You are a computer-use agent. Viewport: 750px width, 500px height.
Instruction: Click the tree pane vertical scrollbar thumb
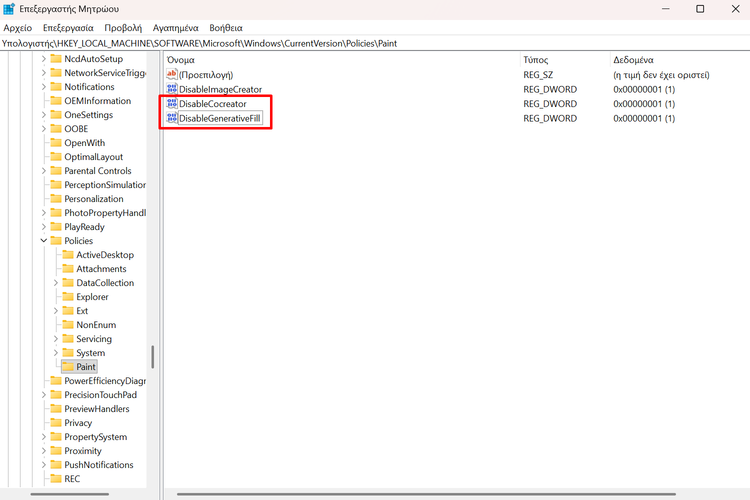tap(152, 357)
